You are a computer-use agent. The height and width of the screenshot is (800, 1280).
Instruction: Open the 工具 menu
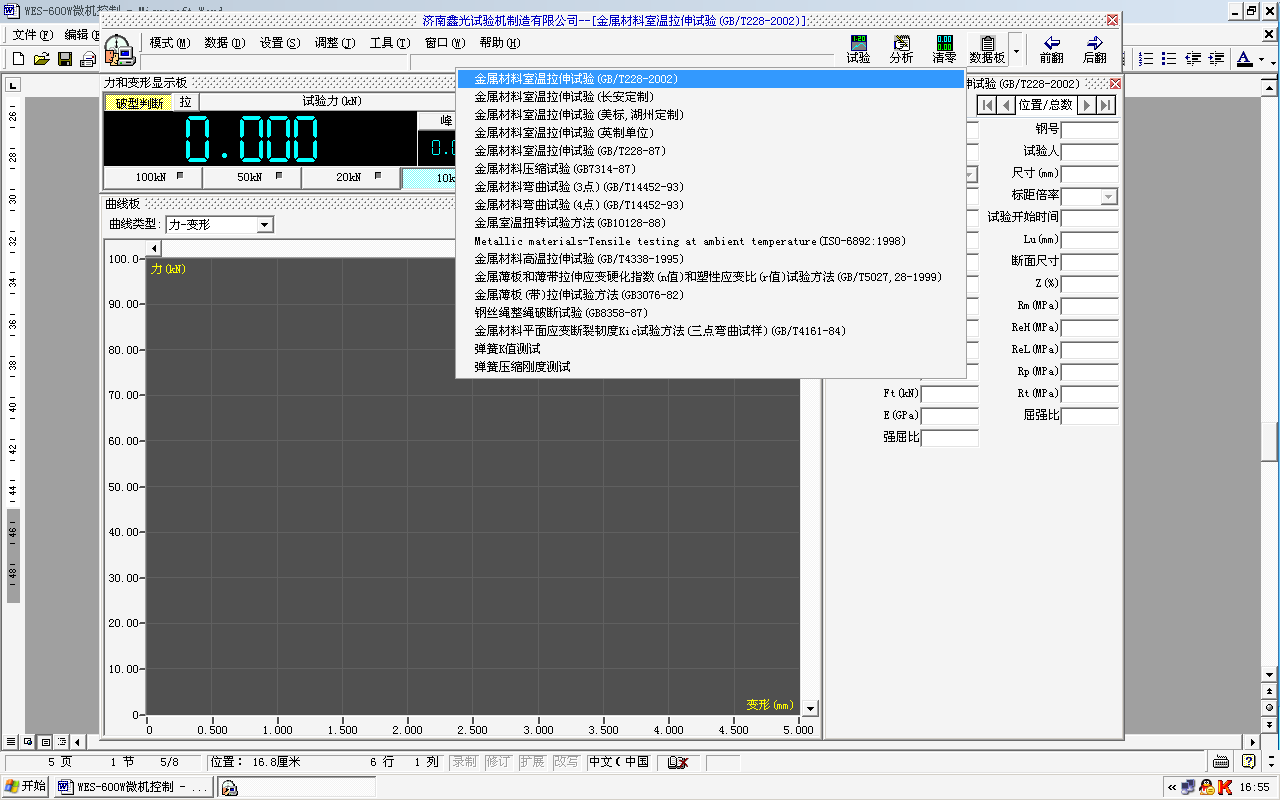[389, 43]
